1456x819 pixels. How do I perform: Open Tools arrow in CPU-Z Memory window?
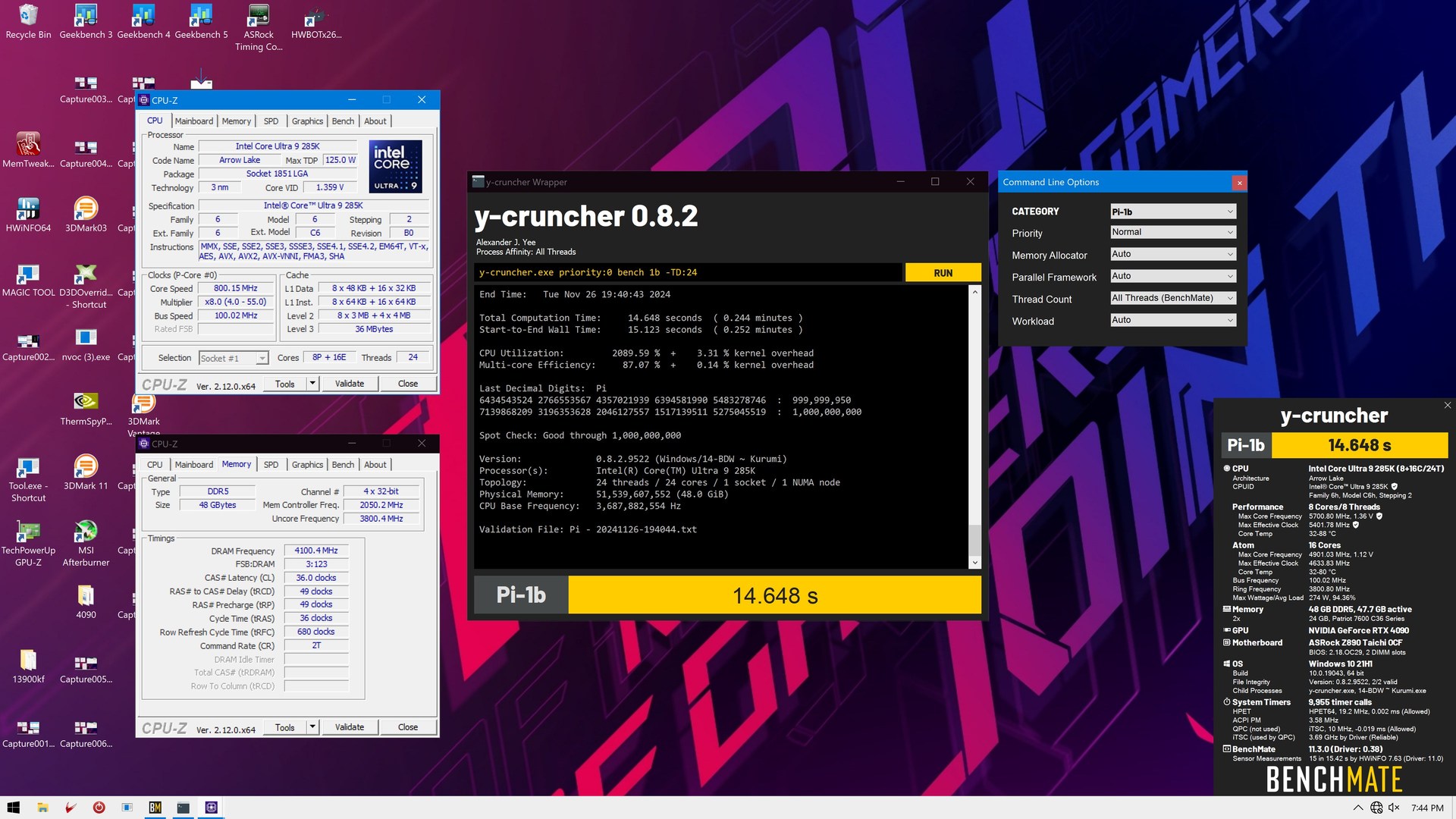(312, 727)
